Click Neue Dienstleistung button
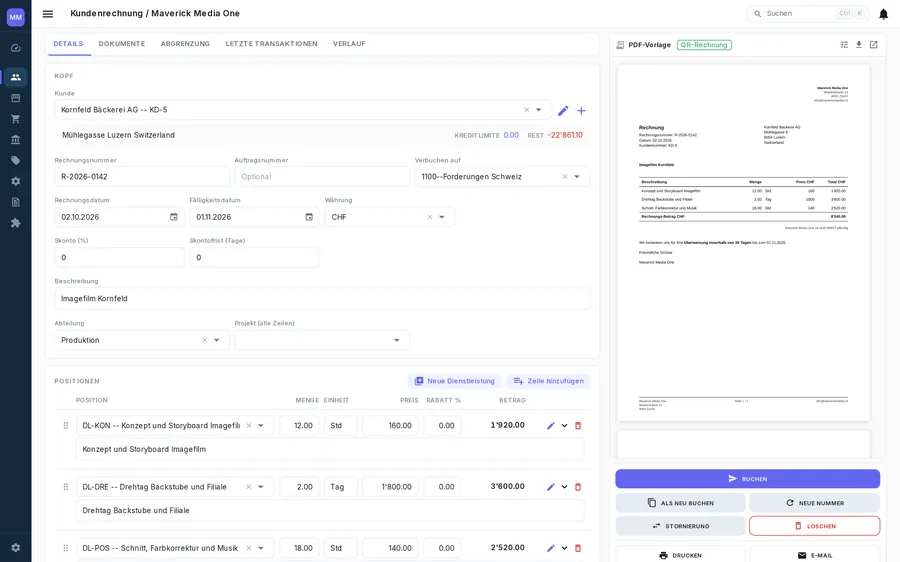This screenshot has height=562, width=900. pyautogui.click(x=455, y=381)
